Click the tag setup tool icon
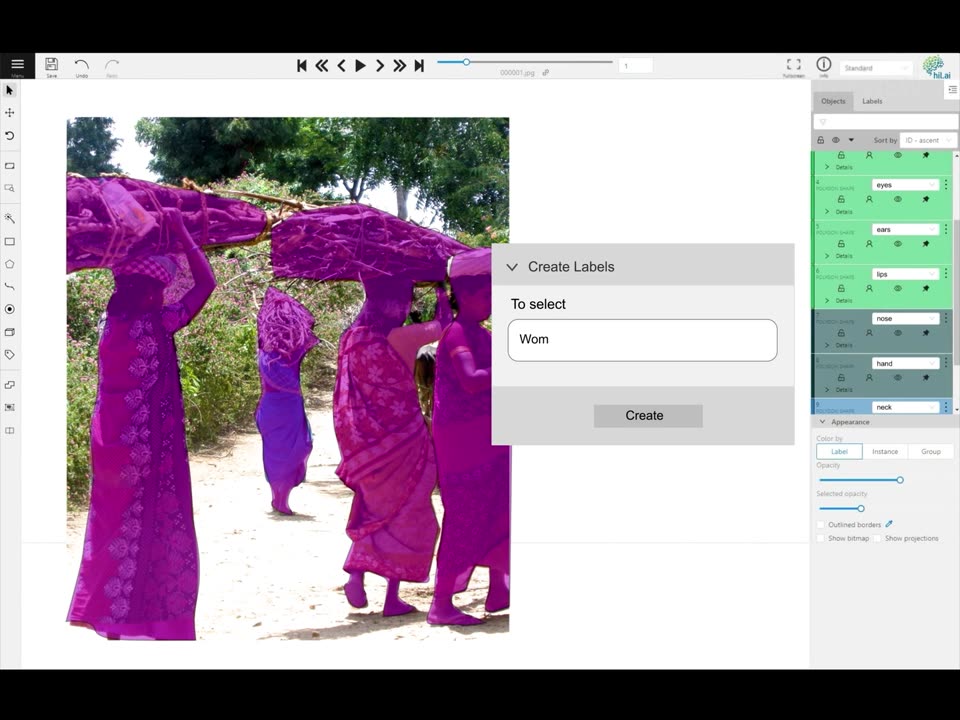The width and height of the screenshot is (960, 720). tap(9, 354)
